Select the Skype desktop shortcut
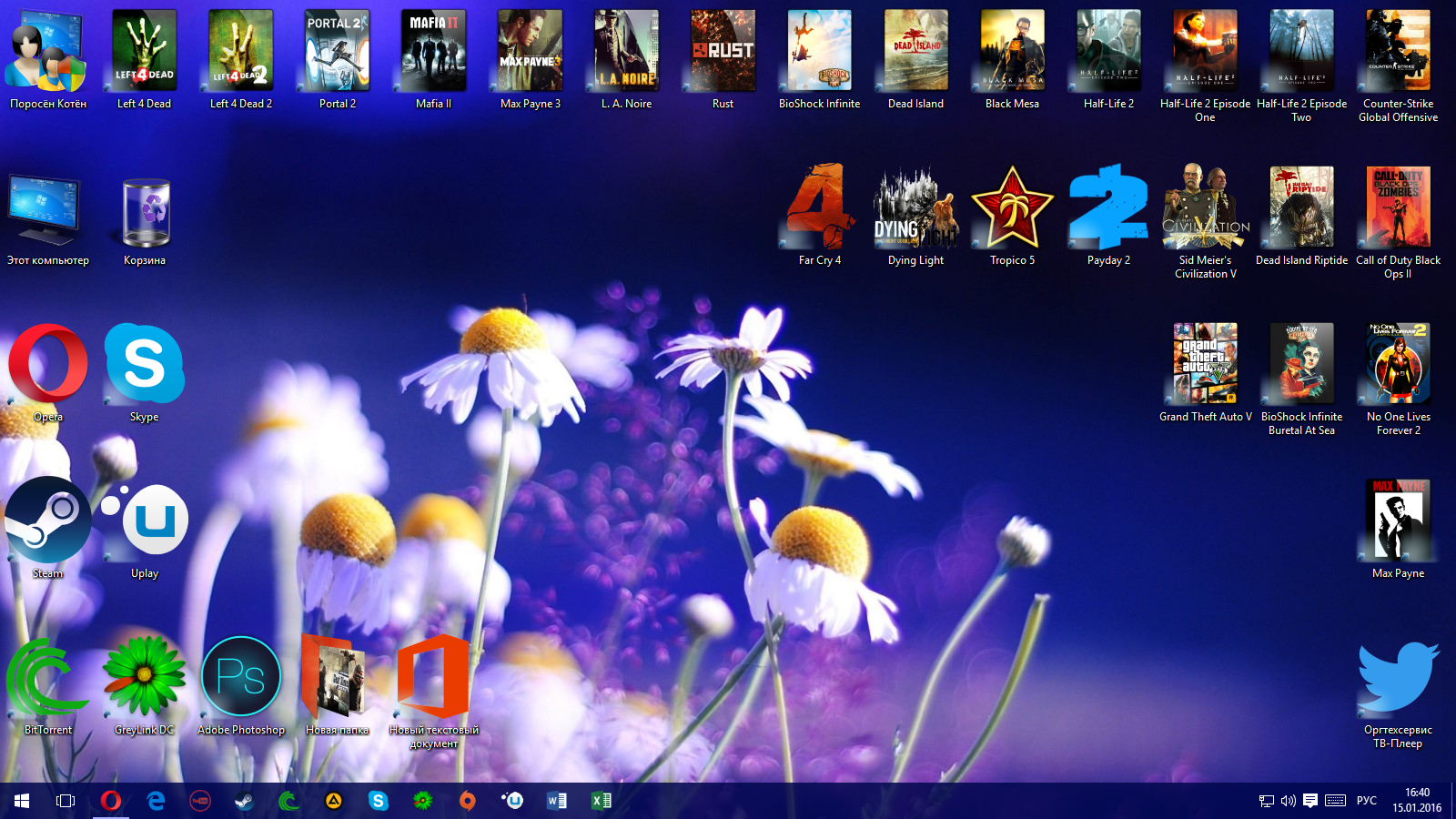The height and width of the screenshot is (819, 1456). tap(144, 363)
